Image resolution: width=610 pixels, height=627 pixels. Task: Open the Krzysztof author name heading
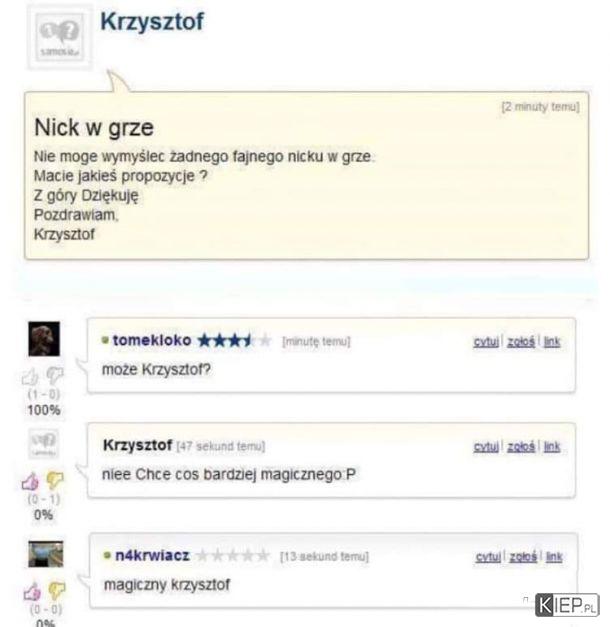pyautogui.click(x=152, y=21)
